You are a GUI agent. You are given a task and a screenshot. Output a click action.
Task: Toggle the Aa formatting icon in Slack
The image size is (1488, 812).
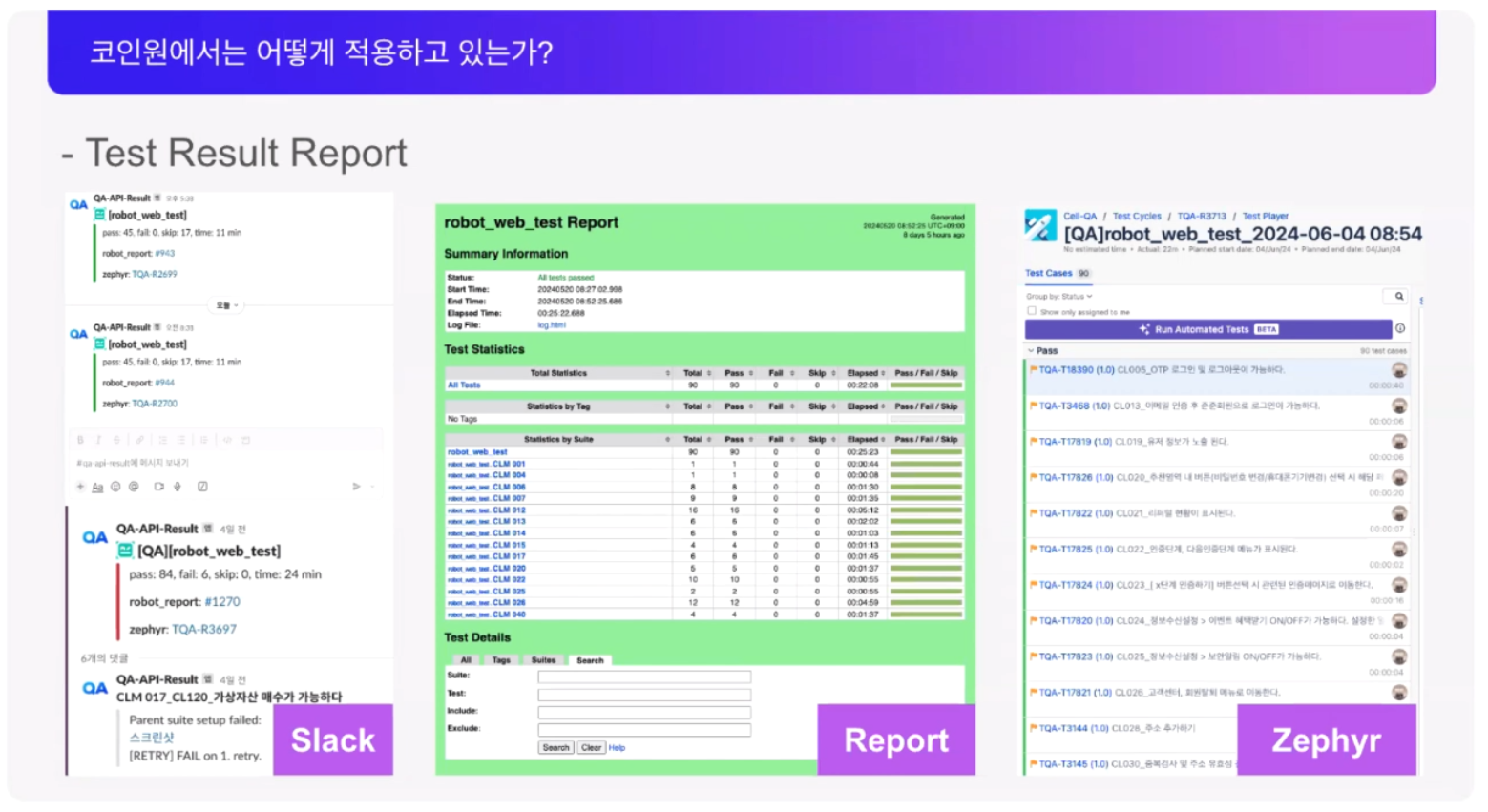coord(97,487)
